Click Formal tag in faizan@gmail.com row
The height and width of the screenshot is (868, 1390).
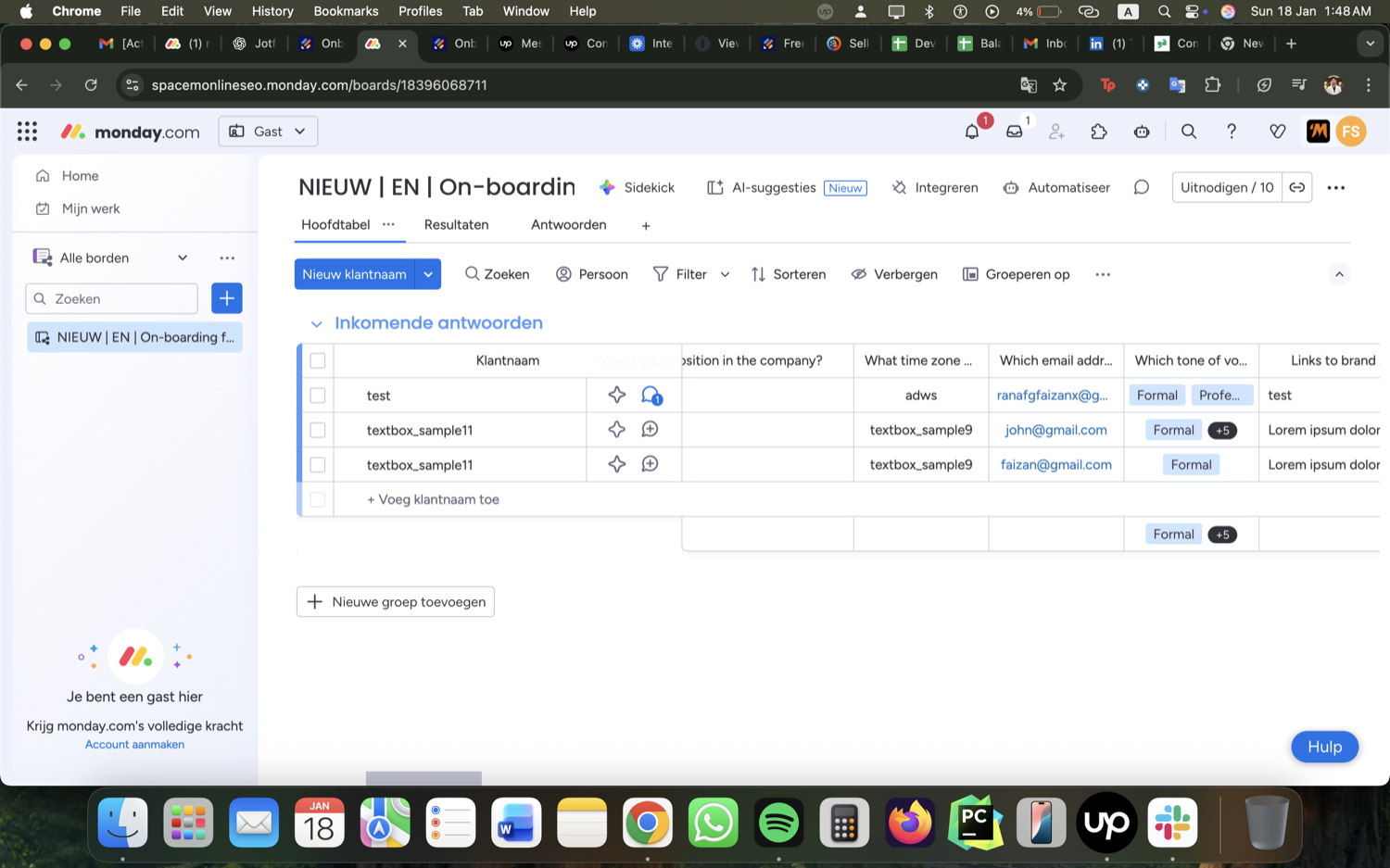pyautogui.click(x=1191, y=465)
